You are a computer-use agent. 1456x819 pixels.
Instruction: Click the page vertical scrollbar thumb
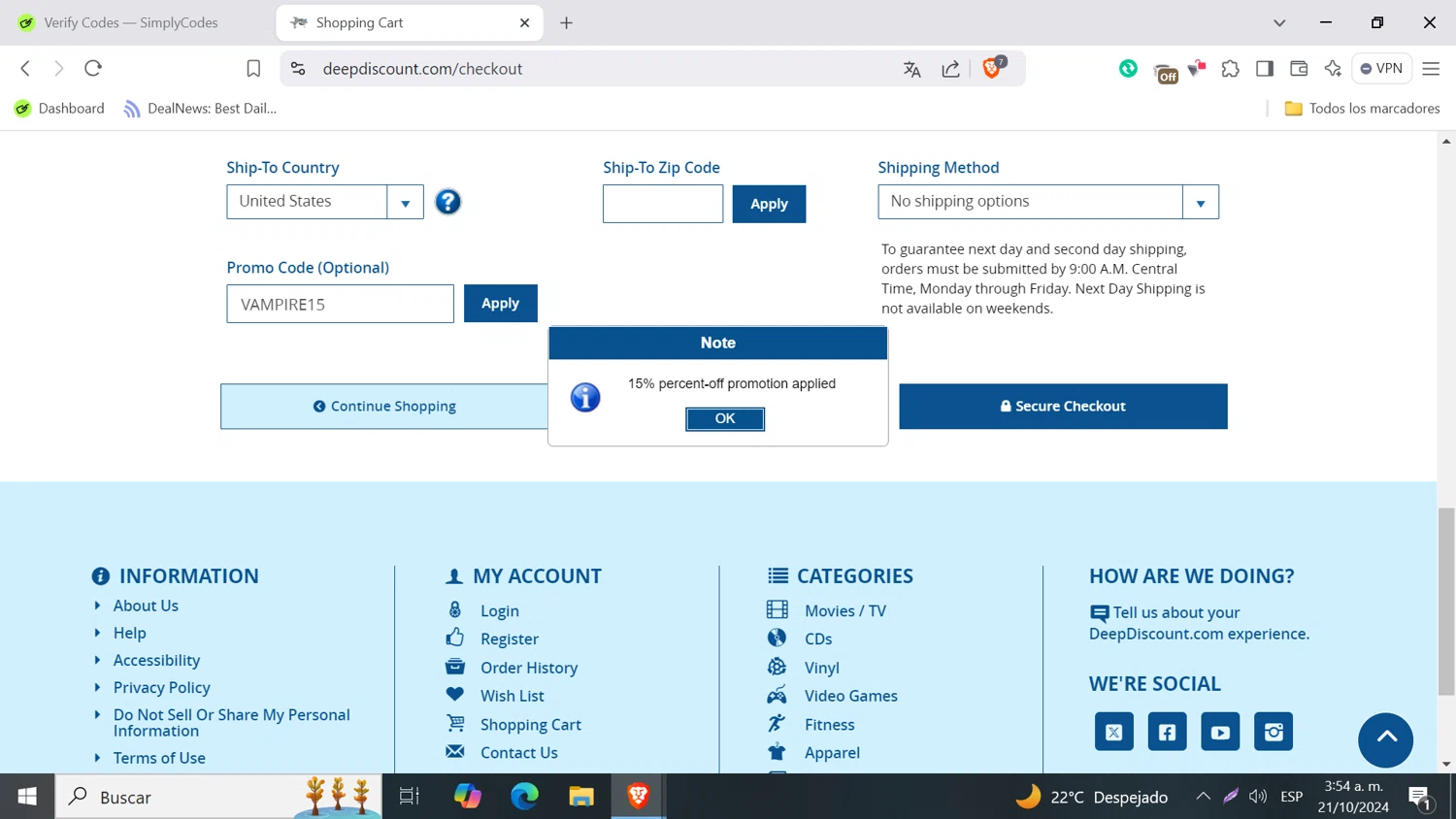[1446, 602]
